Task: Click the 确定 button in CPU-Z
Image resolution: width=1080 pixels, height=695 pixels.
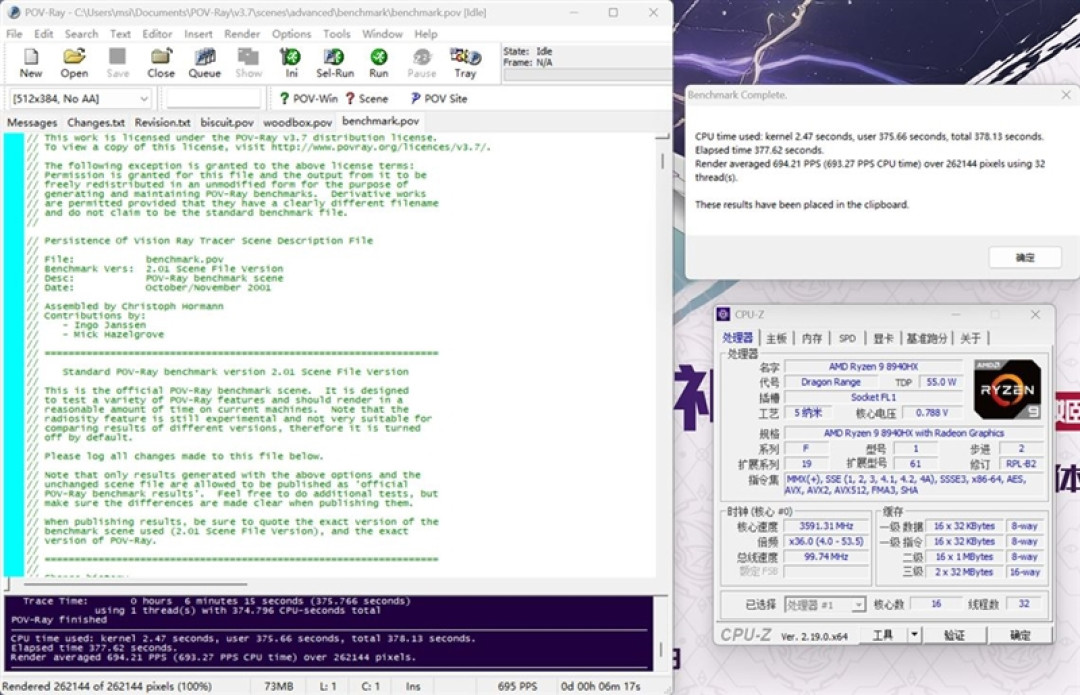Action: [x=1020, y=635]
